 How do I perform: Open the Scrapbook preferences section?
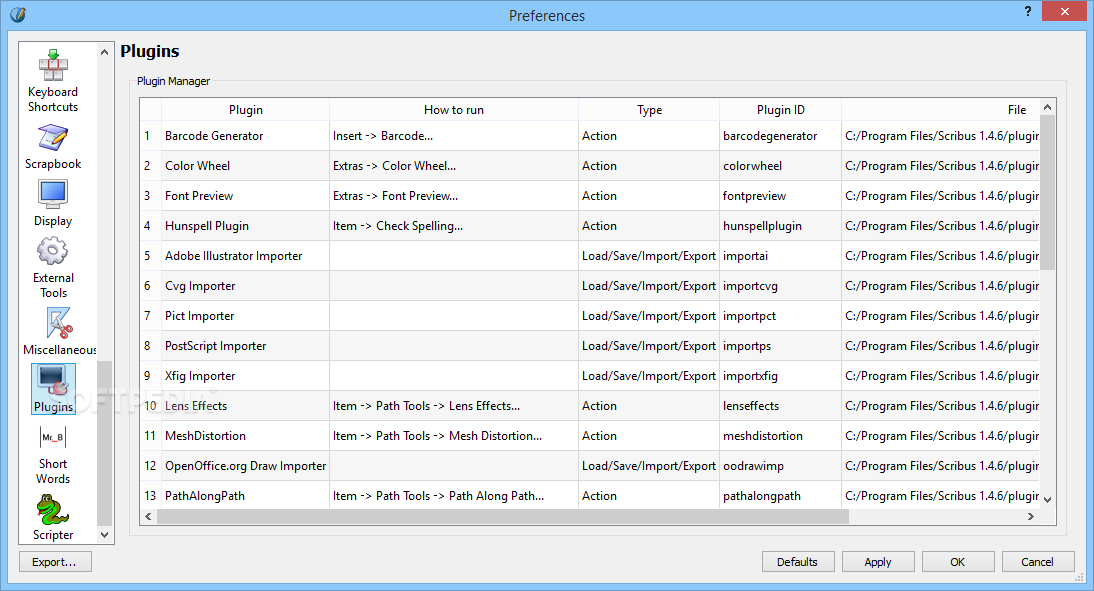(53, 147)
